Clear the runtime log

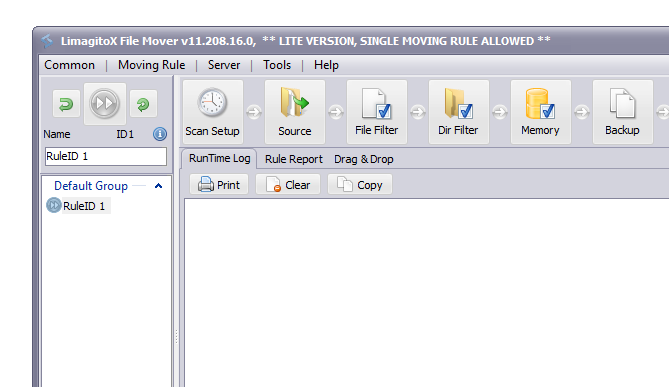(288, 185)
